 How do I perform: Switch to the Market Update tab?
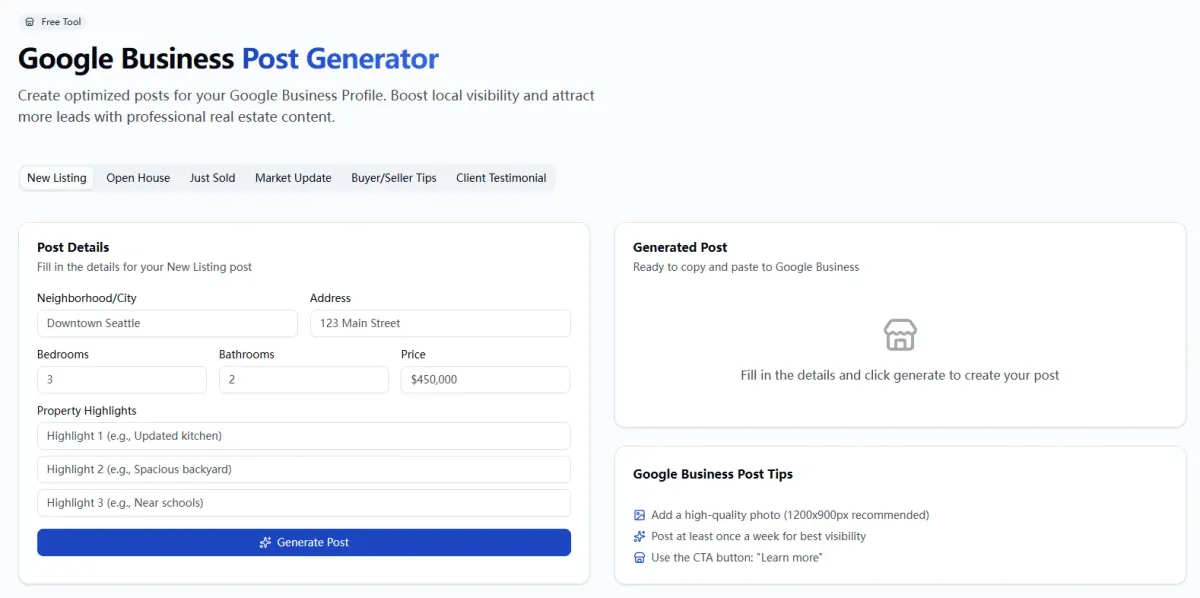point(293,178)
